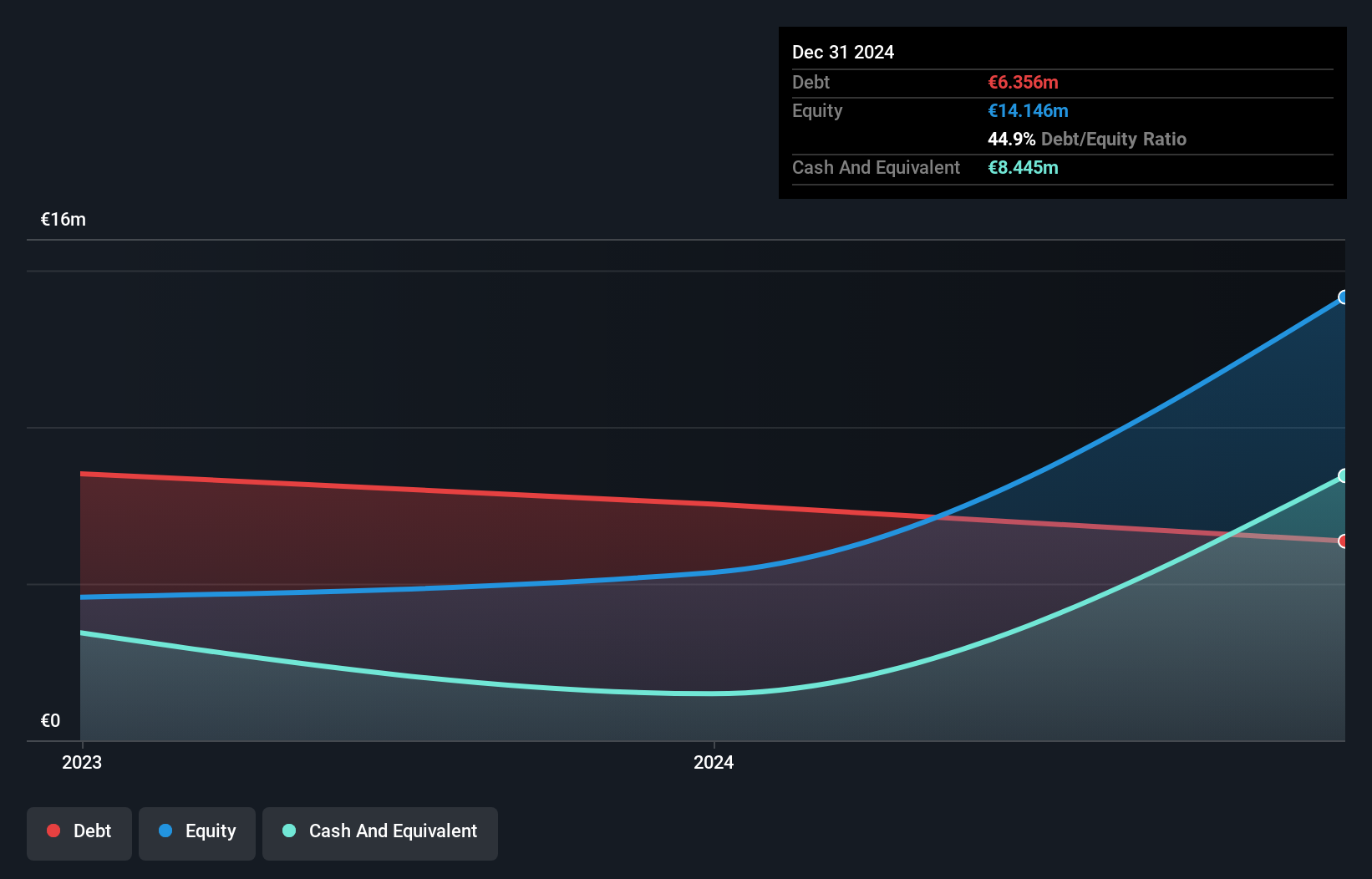Image resolution: width=1372 pixels, height=879 pixels.
Task: Toggle the Cash And Equivalent series visibility
Action: point(380,832)
